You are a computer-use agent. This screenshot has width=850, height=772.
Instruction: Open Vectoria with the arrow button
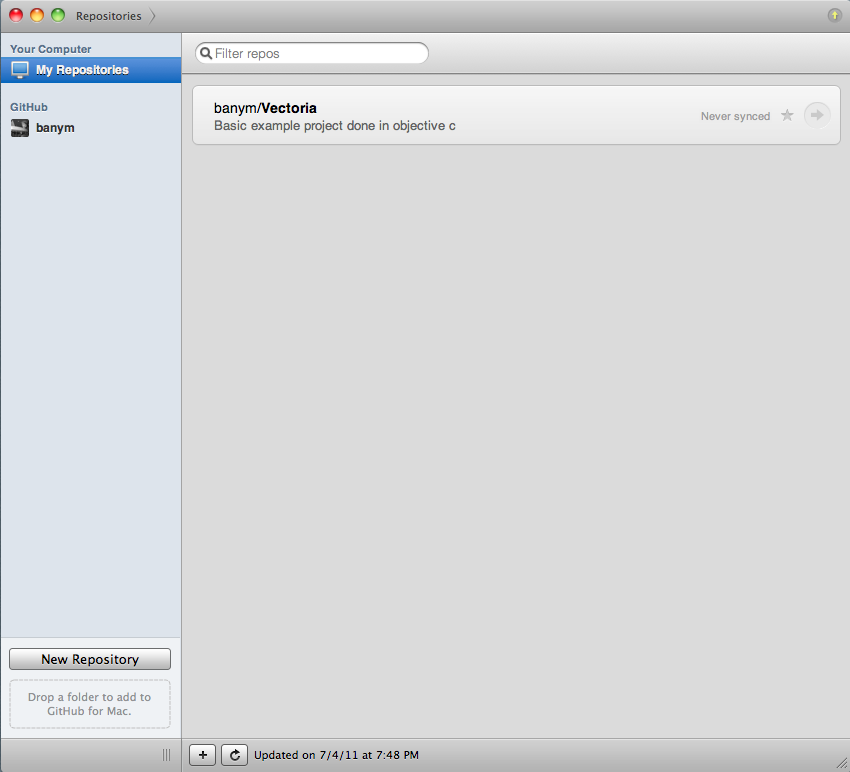(x=817, y=115)
